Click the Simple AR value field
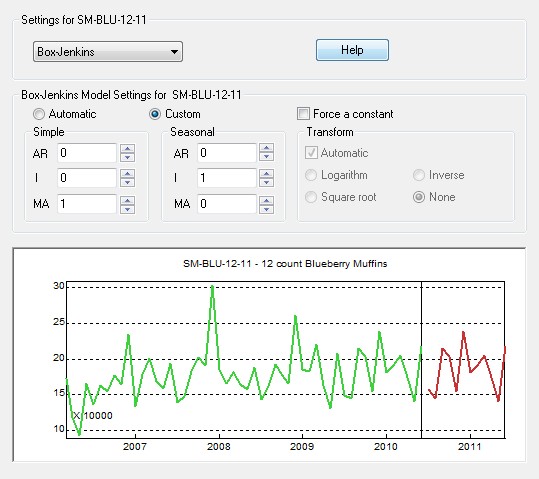This screenshot has height=479, width=539. 87,153
